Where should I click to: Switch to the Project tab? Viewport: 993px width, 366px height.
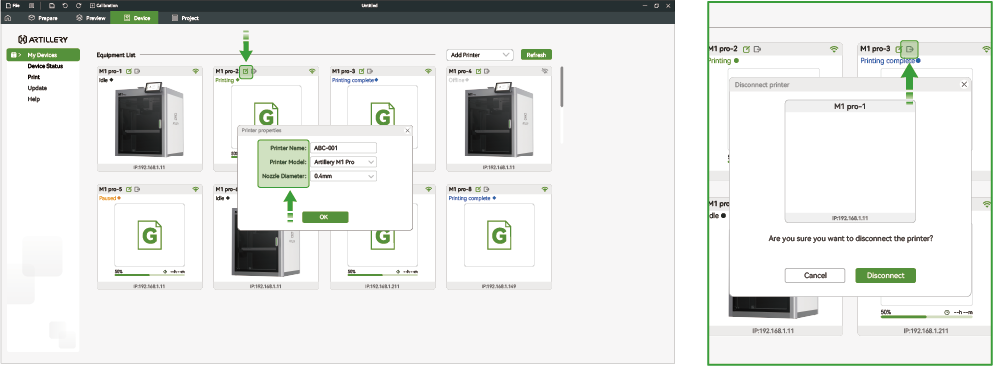point(185,18)
